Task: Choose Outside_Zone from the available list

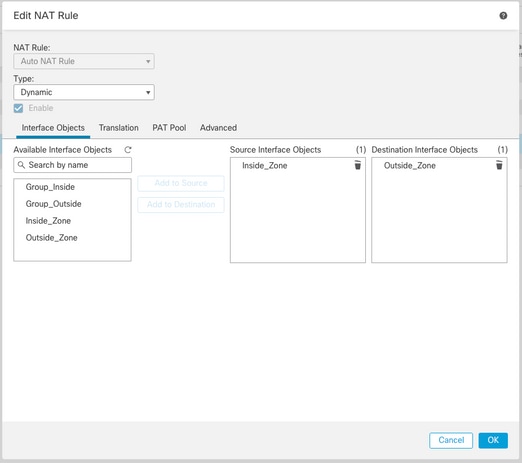Action: pyautogui.click(x=51, y=238)
